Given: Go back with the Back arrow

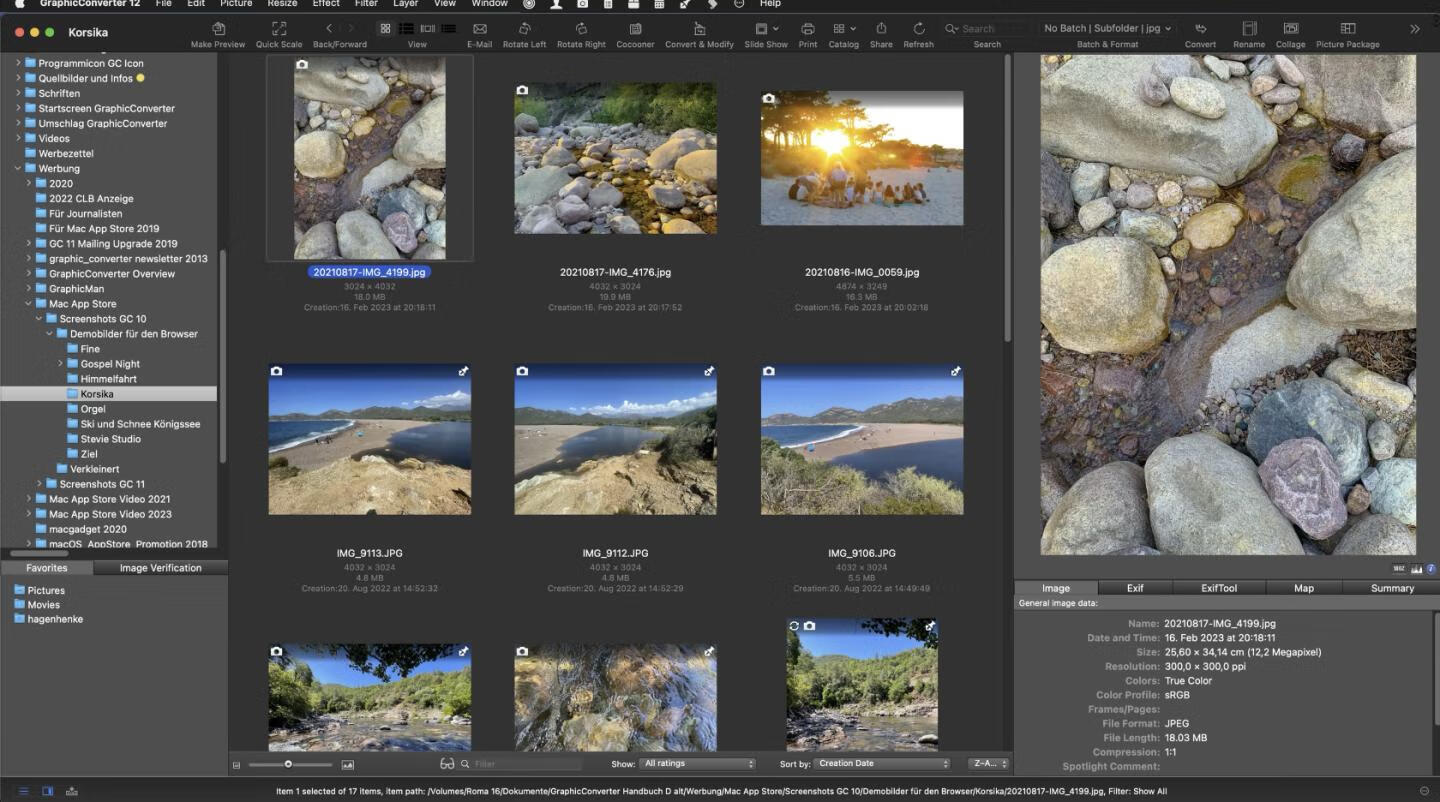Looking at the screenshot, I should pyautogui.click(x=329, y=29).
